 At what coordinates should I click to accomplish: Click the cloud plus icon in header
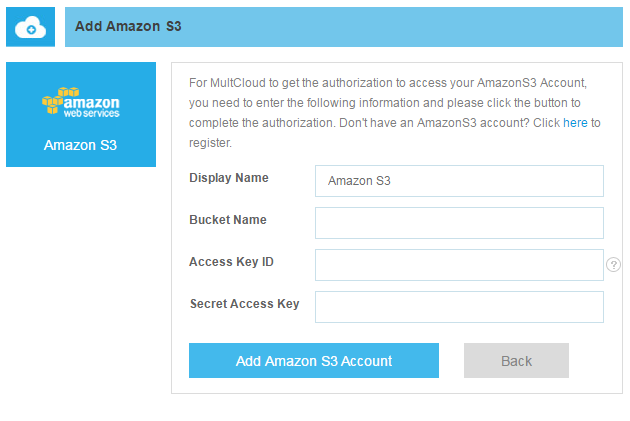pos(31,27)
